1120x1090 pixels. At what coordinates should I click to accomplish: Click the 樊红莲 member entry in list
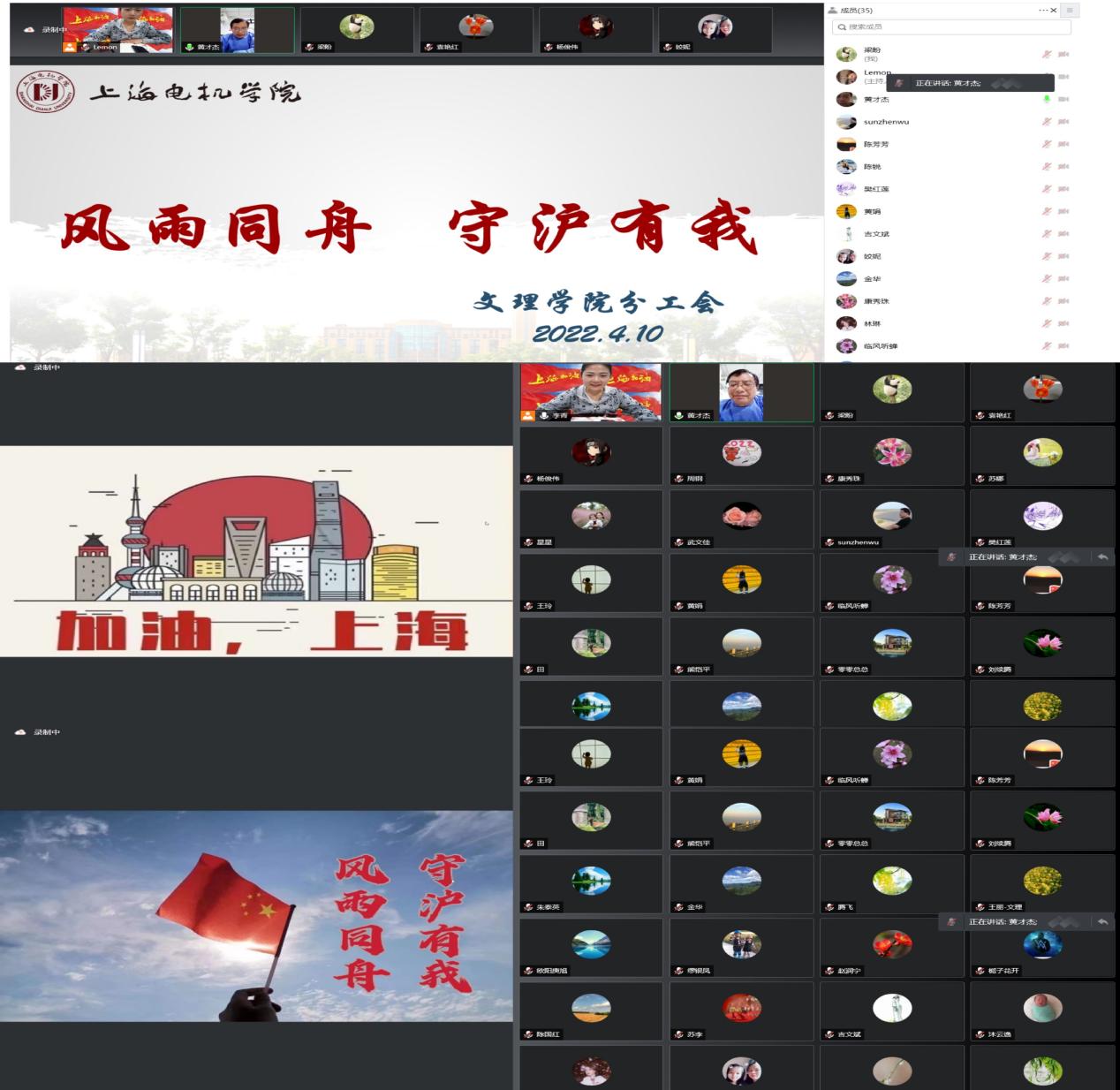876,189
